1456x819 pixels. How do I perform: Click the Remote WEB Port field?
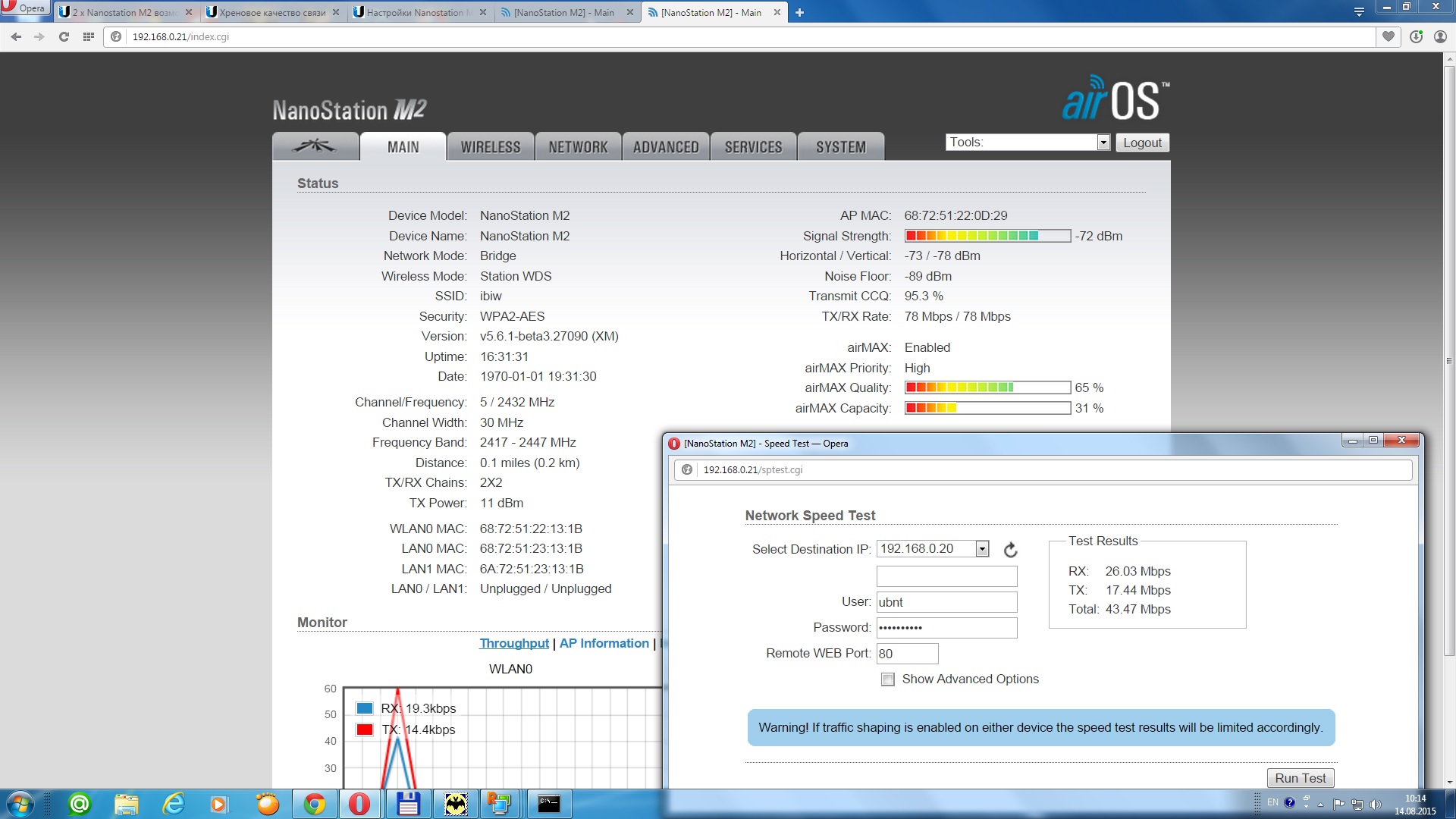point(907,654)
